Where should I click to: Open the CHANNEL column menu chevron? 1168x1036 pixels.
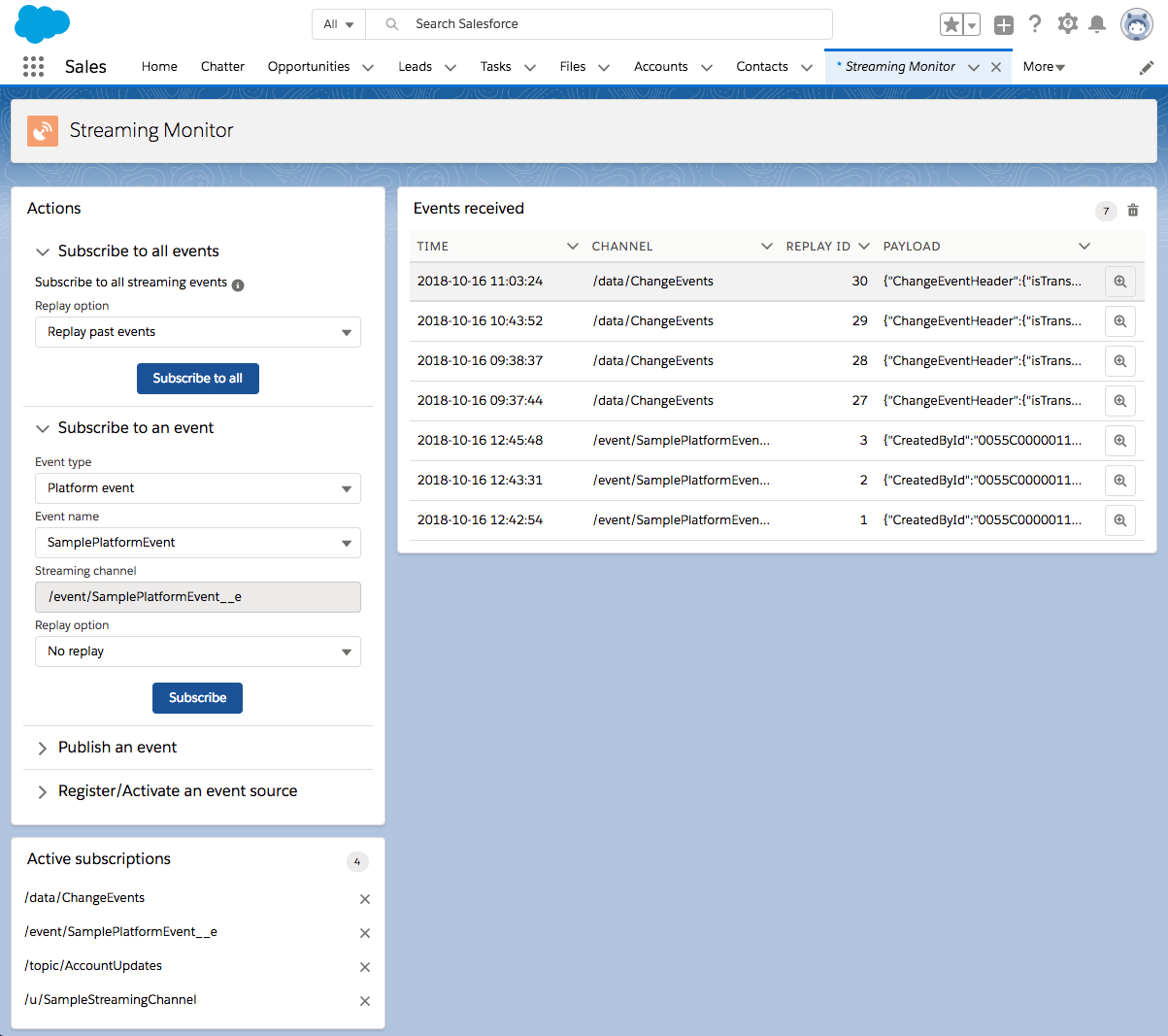pos(767,247)
